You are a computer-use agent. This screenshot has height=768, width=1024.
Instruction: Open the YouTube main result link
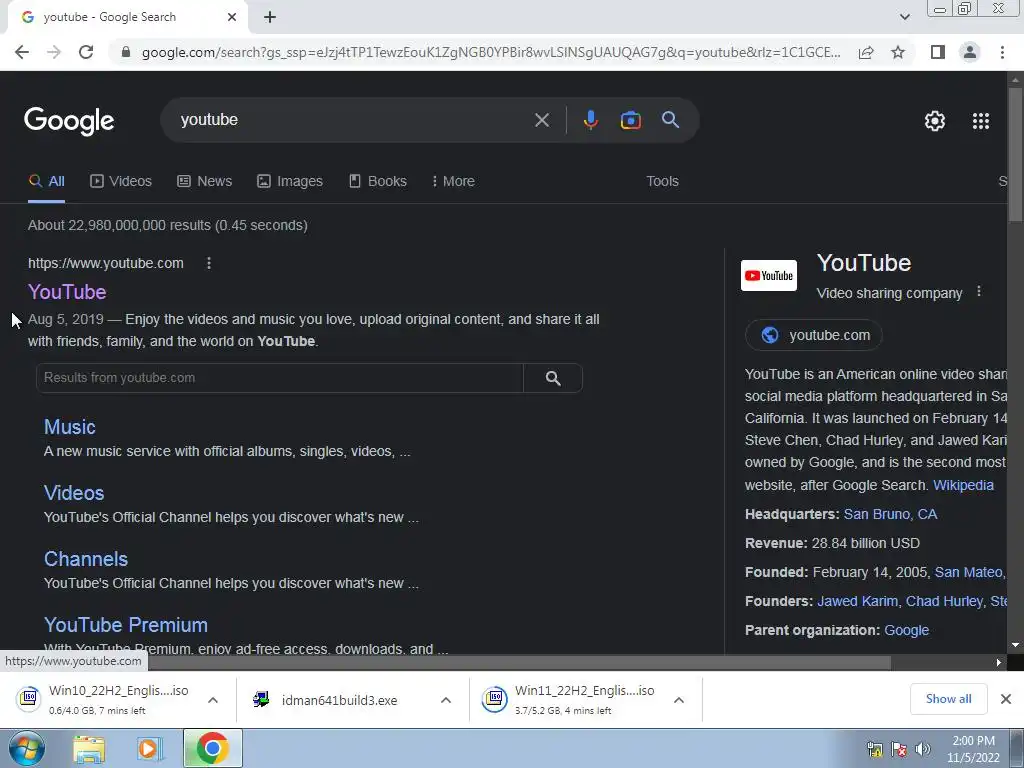coord(67,292)
